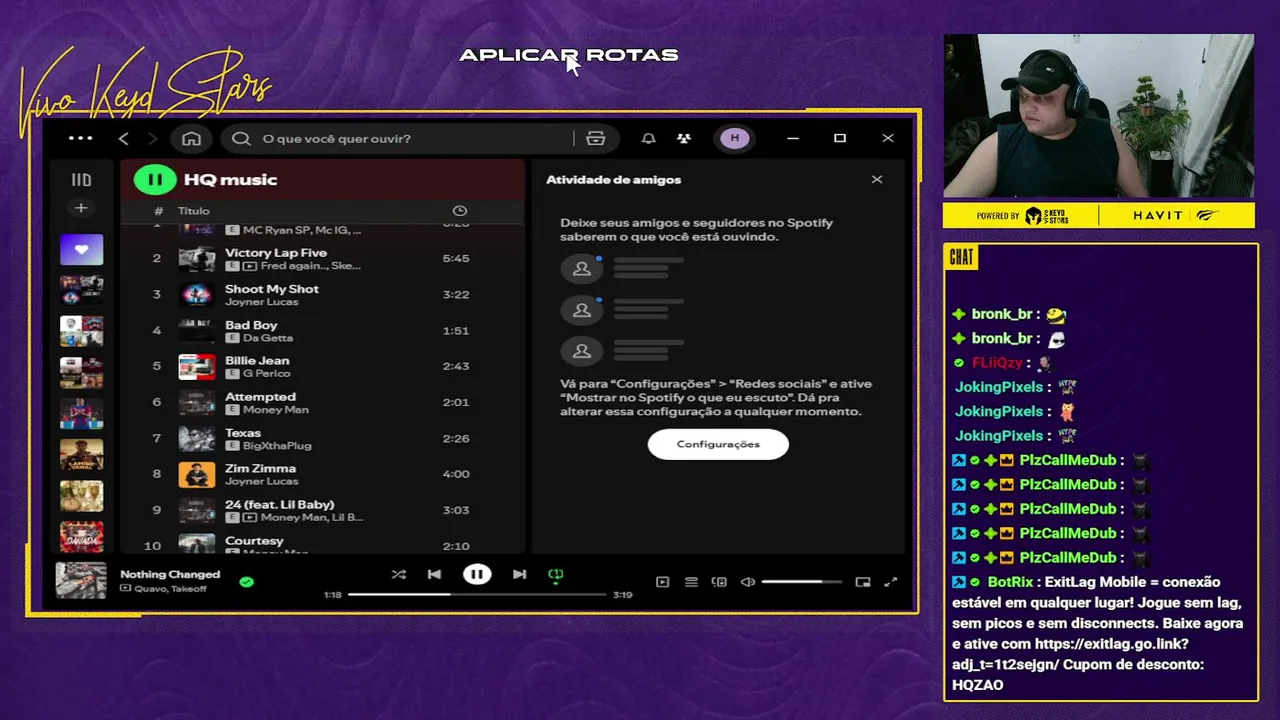Open connect to a device
This screenshot has height=720, width=1280.
pyautogui.click(x=719, y=582)
